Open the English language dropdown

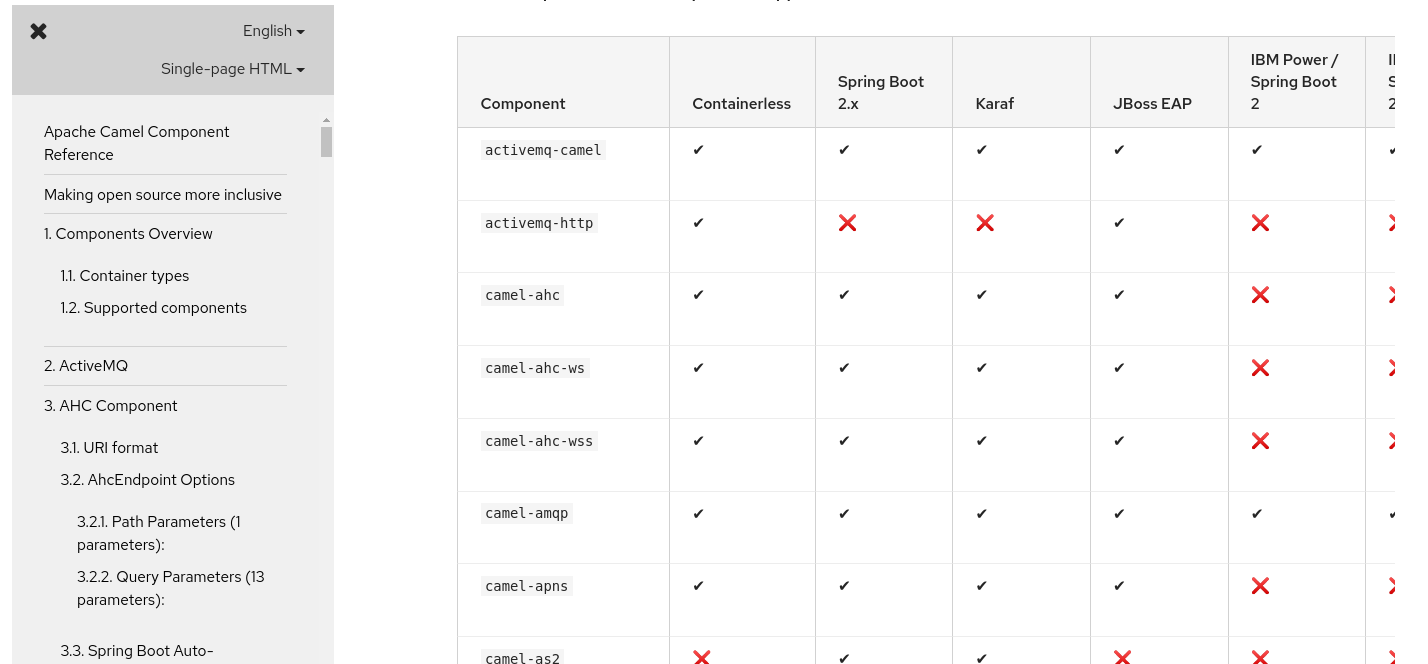[x=273, y=31]
